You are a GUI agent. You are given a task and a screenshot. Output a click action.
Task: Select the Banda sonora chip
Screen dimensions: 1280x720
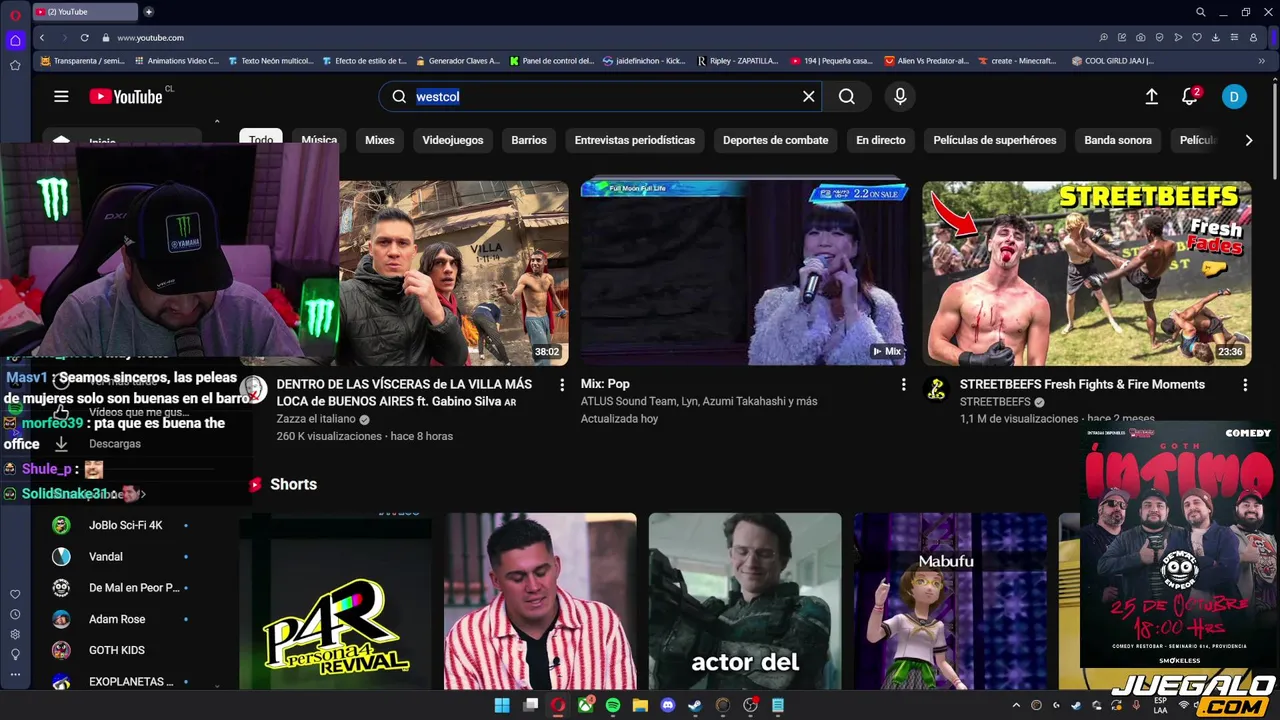[1118, 140]
